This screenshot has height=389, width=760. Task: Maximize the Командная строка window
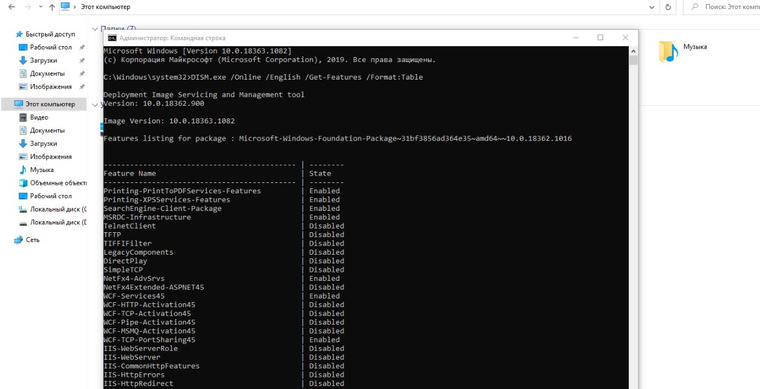tap(600, 37)
